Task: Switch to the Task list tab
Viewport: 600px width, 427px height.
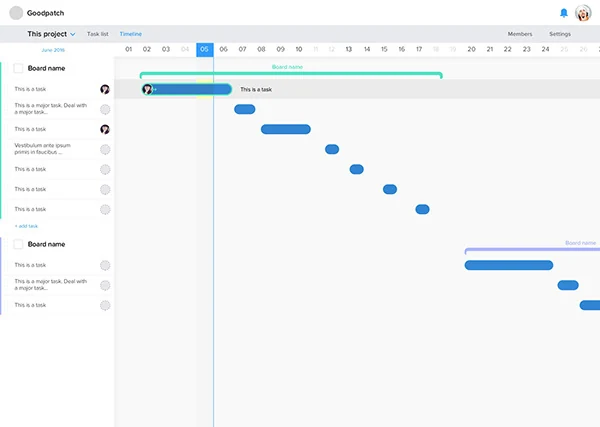Action: (x=98, y=34)
